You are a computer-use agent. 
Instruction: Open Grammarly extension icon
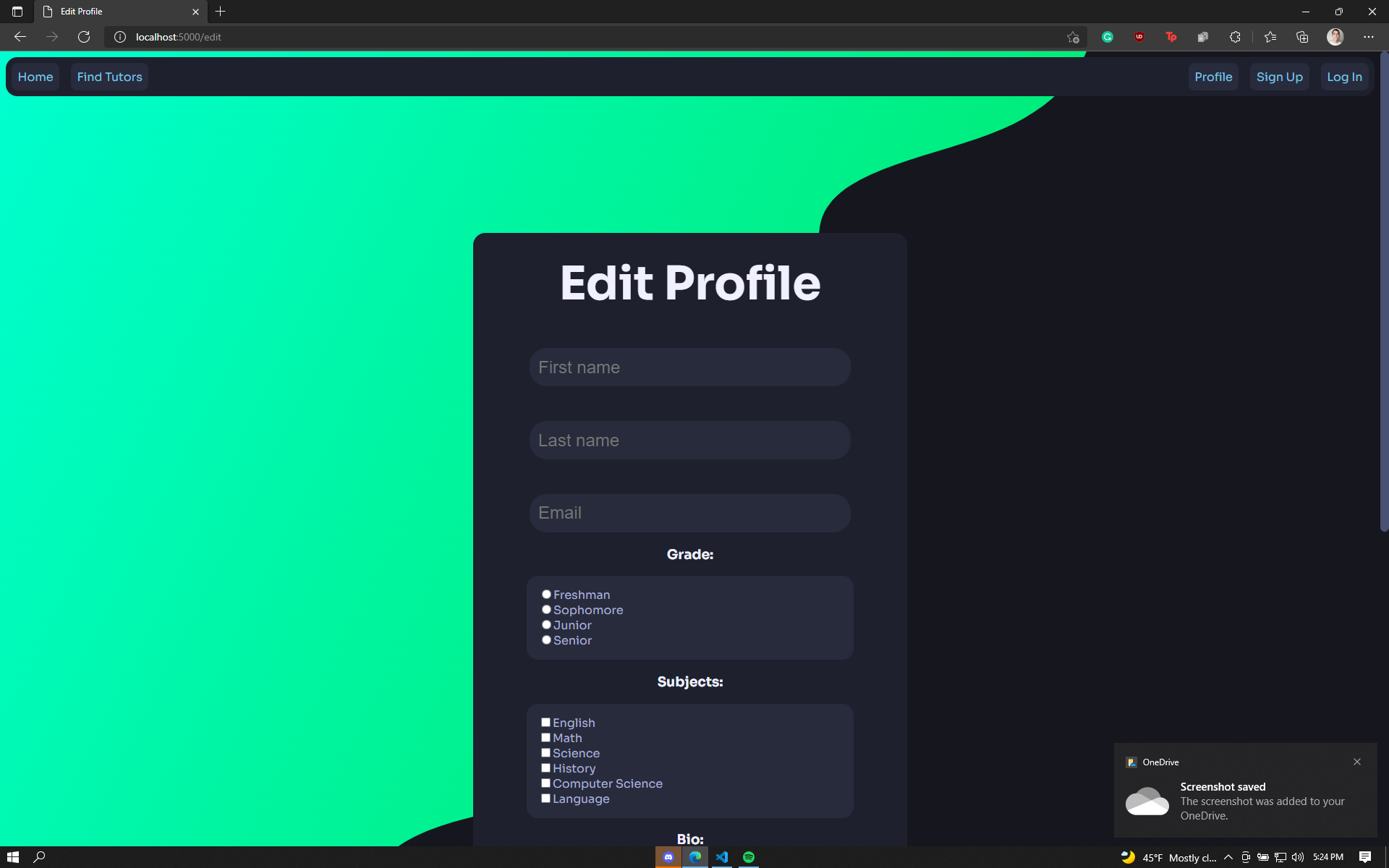click(x=1107, y=37)
